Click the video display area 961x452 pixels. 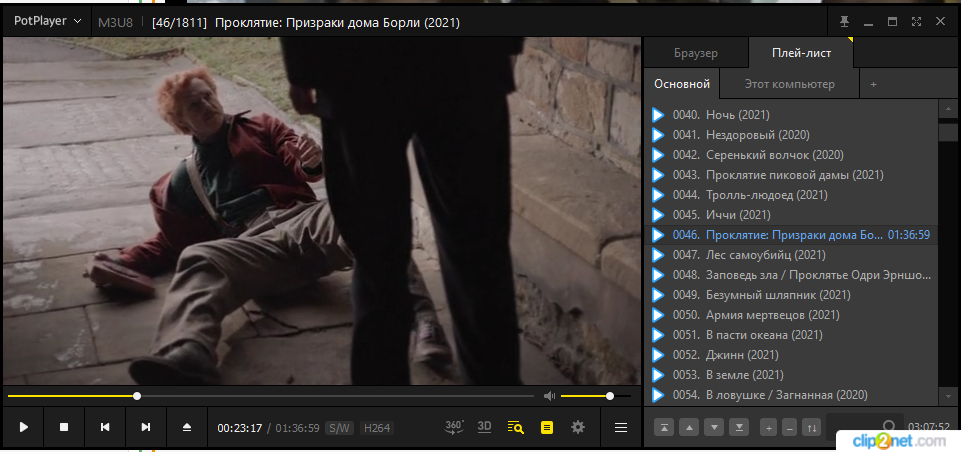[x=322, y=211]
